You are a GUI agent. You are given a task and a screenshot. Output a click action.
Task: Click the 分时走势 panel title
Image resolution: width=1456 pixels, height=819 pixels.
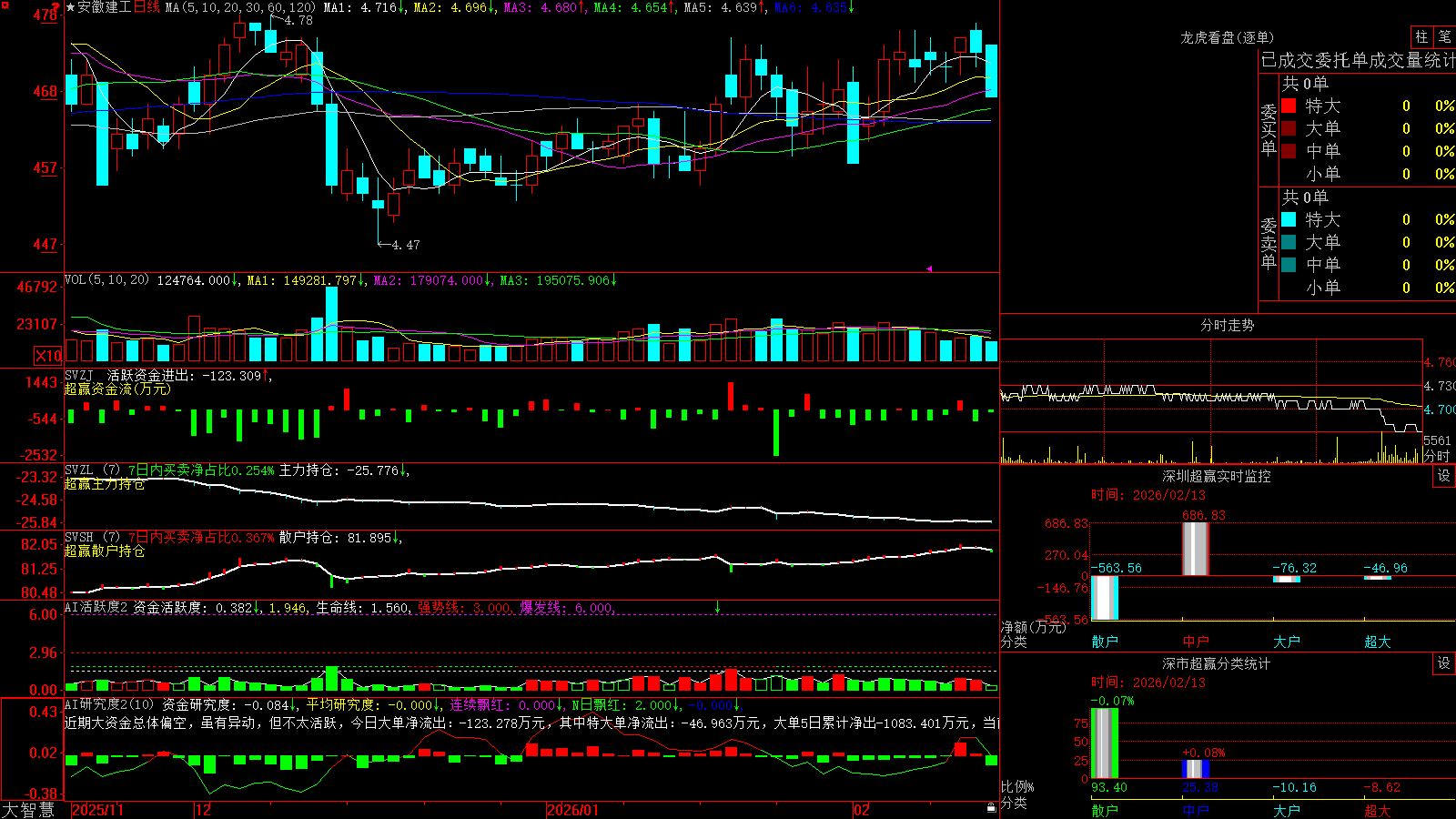tap(1227, 325)
